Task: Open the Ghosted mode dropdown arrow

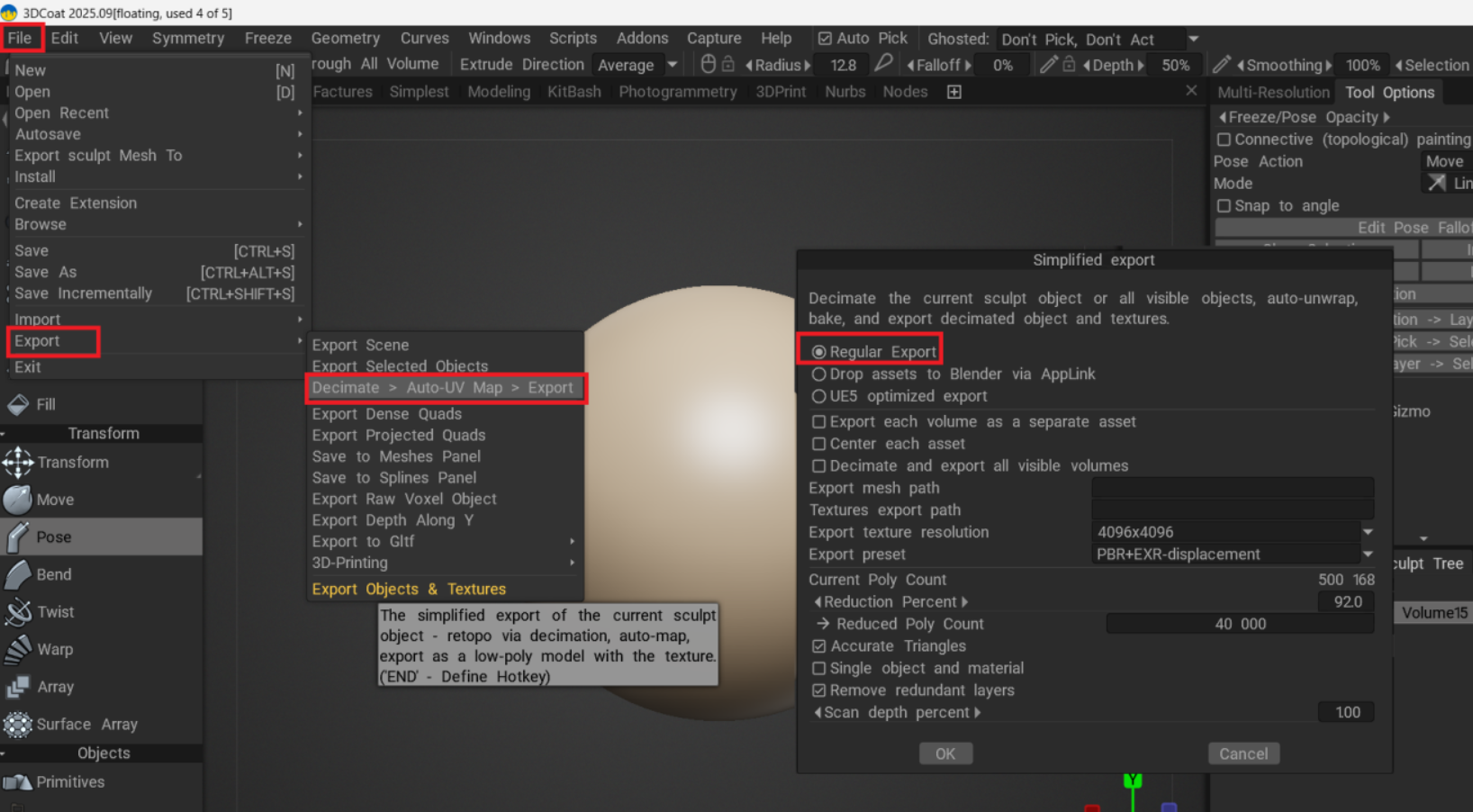Action: pyautogui.click(x=1194, y=39)
